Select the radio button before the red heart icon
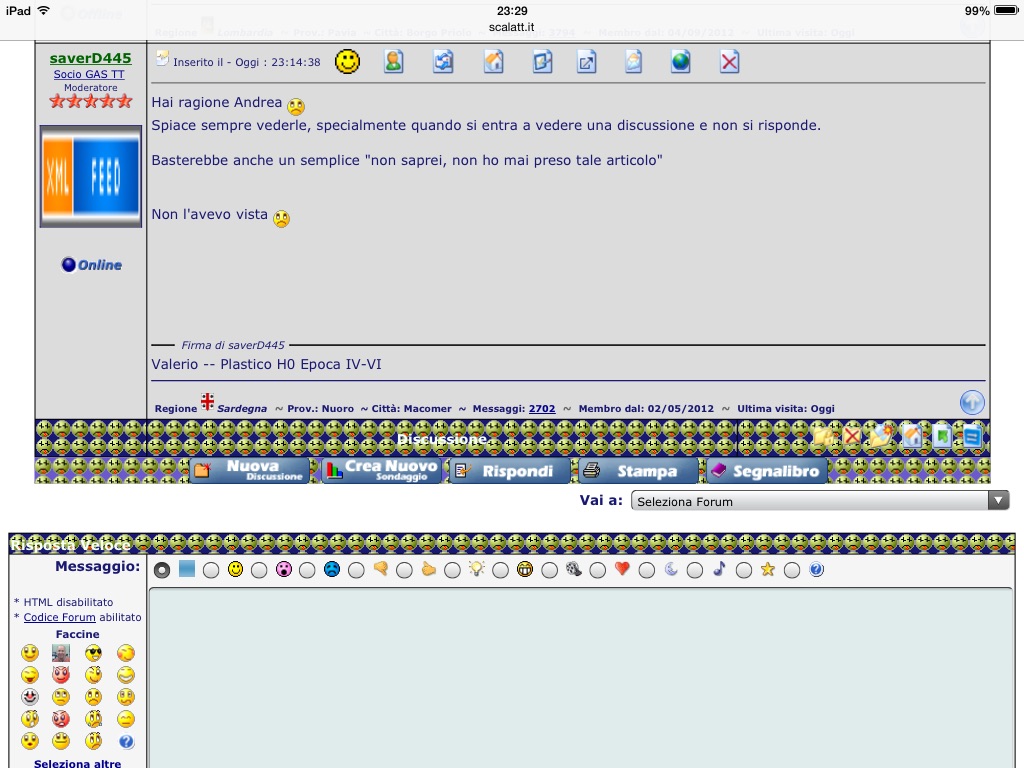 pos(598,570)
